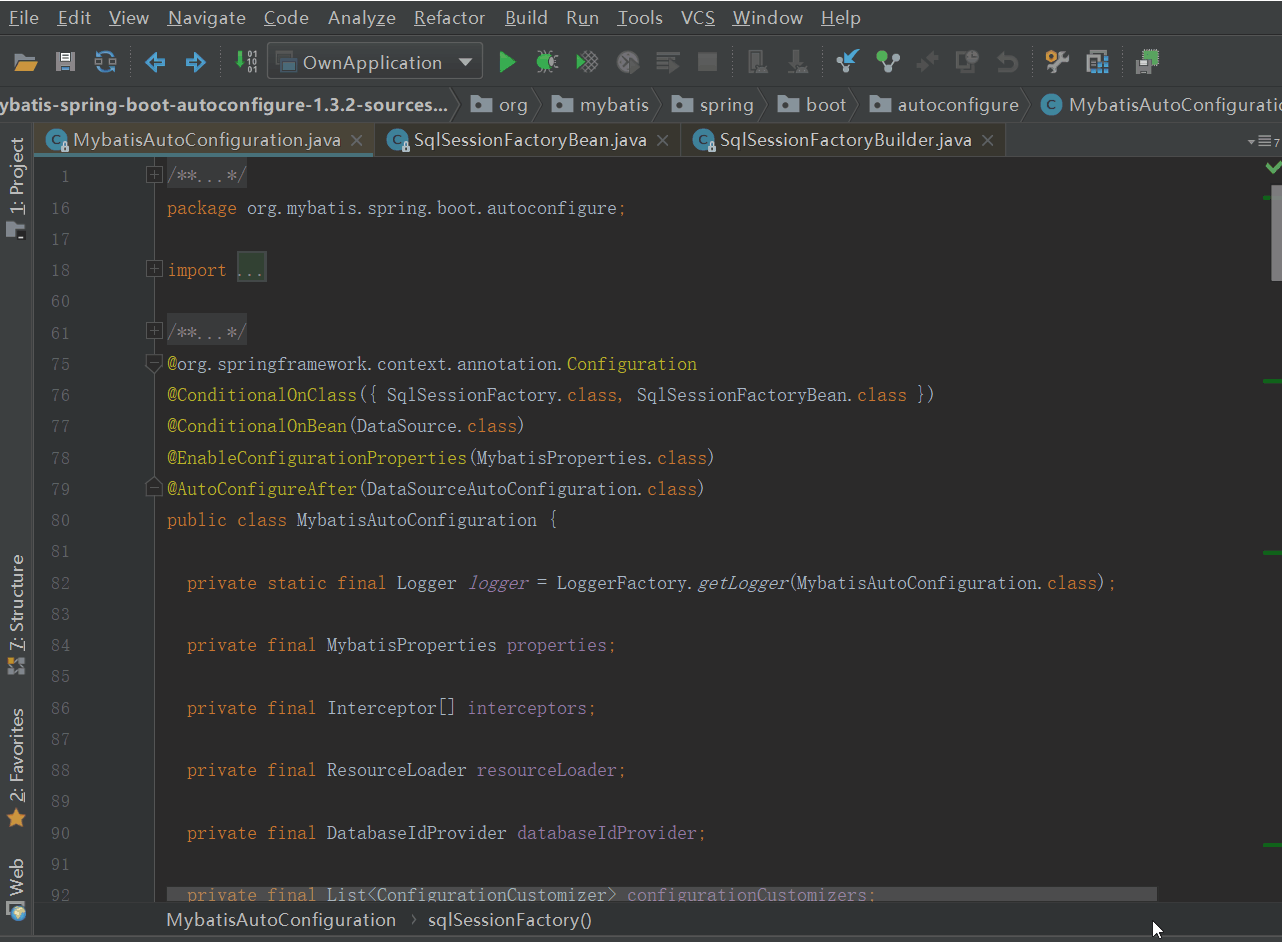Open the Navigate menu
Screen dimensions: 1282x942
click(207, 17)
